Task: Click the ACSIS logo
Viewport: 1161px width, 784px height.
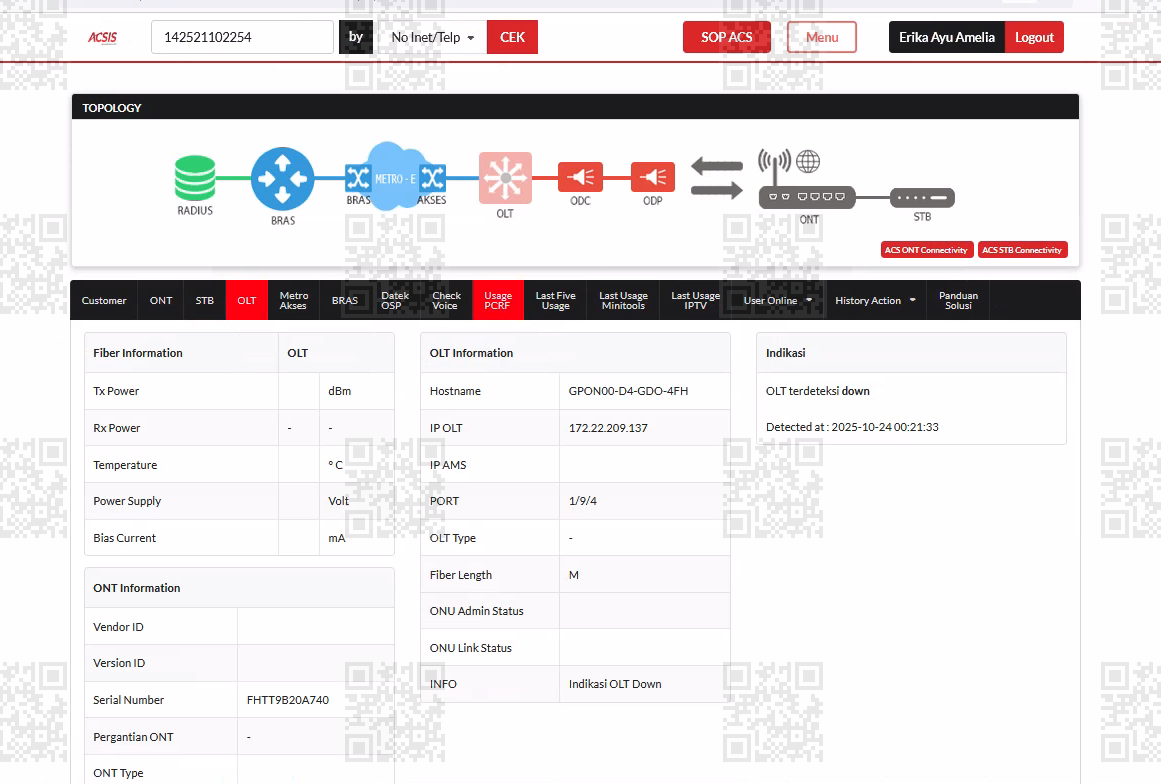Action: click(103, 37)
